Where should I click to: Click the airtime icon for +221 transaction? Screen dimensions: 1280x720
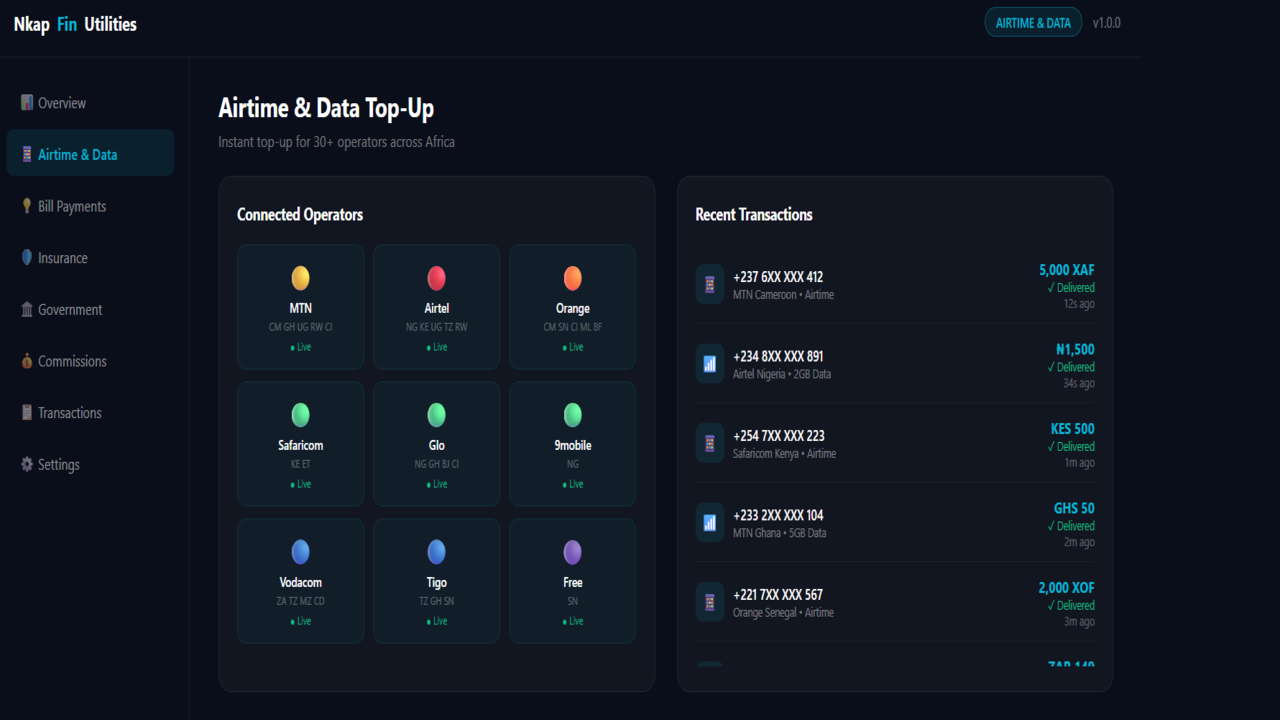point(710,602)
